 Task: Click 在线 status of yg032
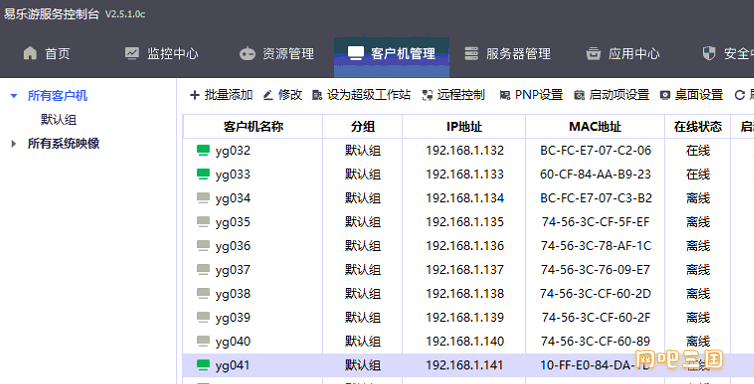click(698, 150)
